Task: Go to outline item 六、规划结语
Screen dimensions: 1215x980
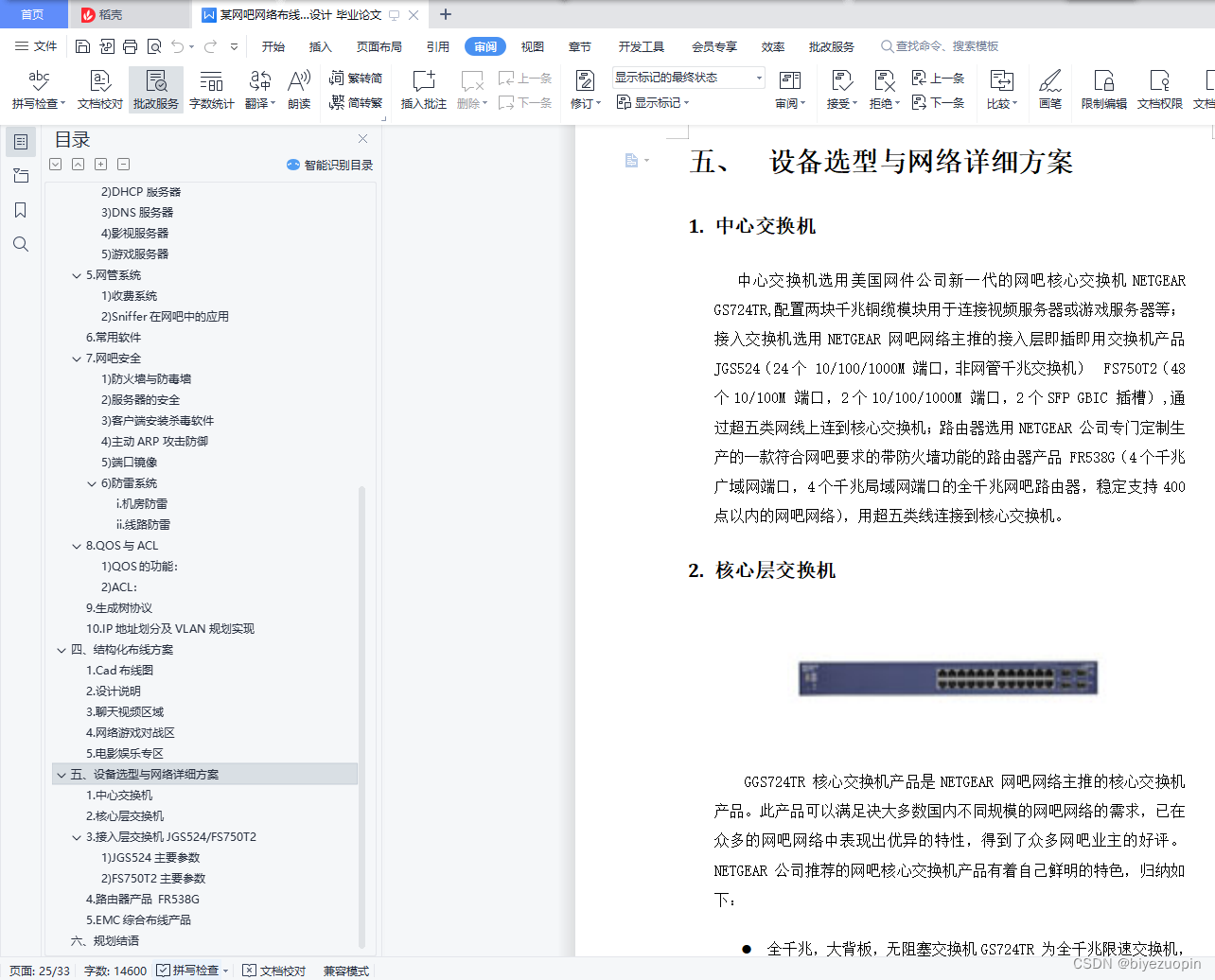Action: 105,941
